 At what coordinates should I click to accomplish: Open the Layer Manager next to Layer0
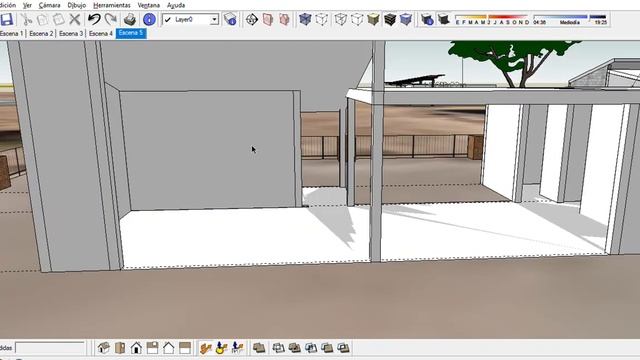(230, 19)
